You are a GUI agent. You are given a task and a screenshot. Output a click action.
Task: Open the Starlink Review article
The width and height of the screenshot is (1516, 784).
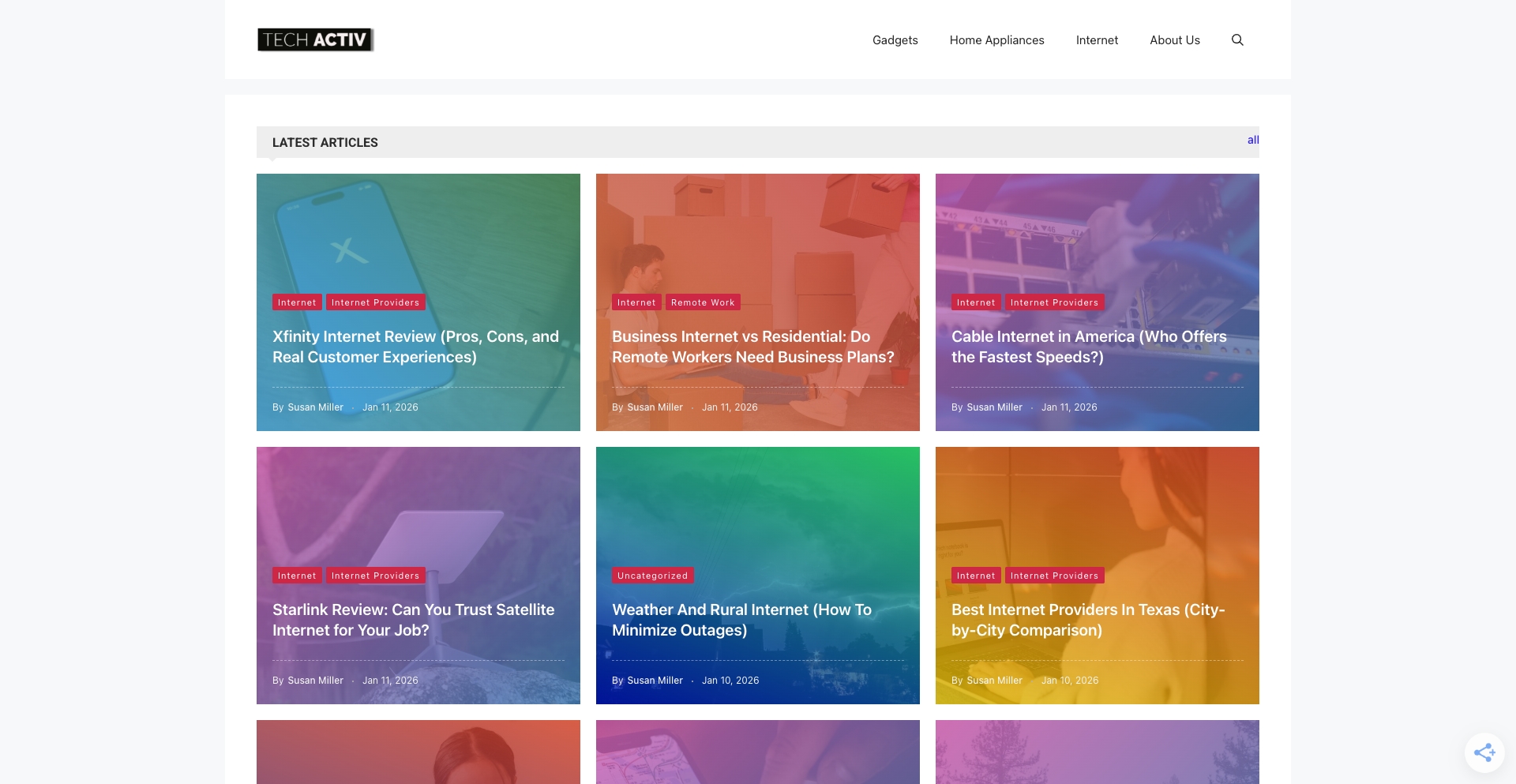(x=413, y=620)
